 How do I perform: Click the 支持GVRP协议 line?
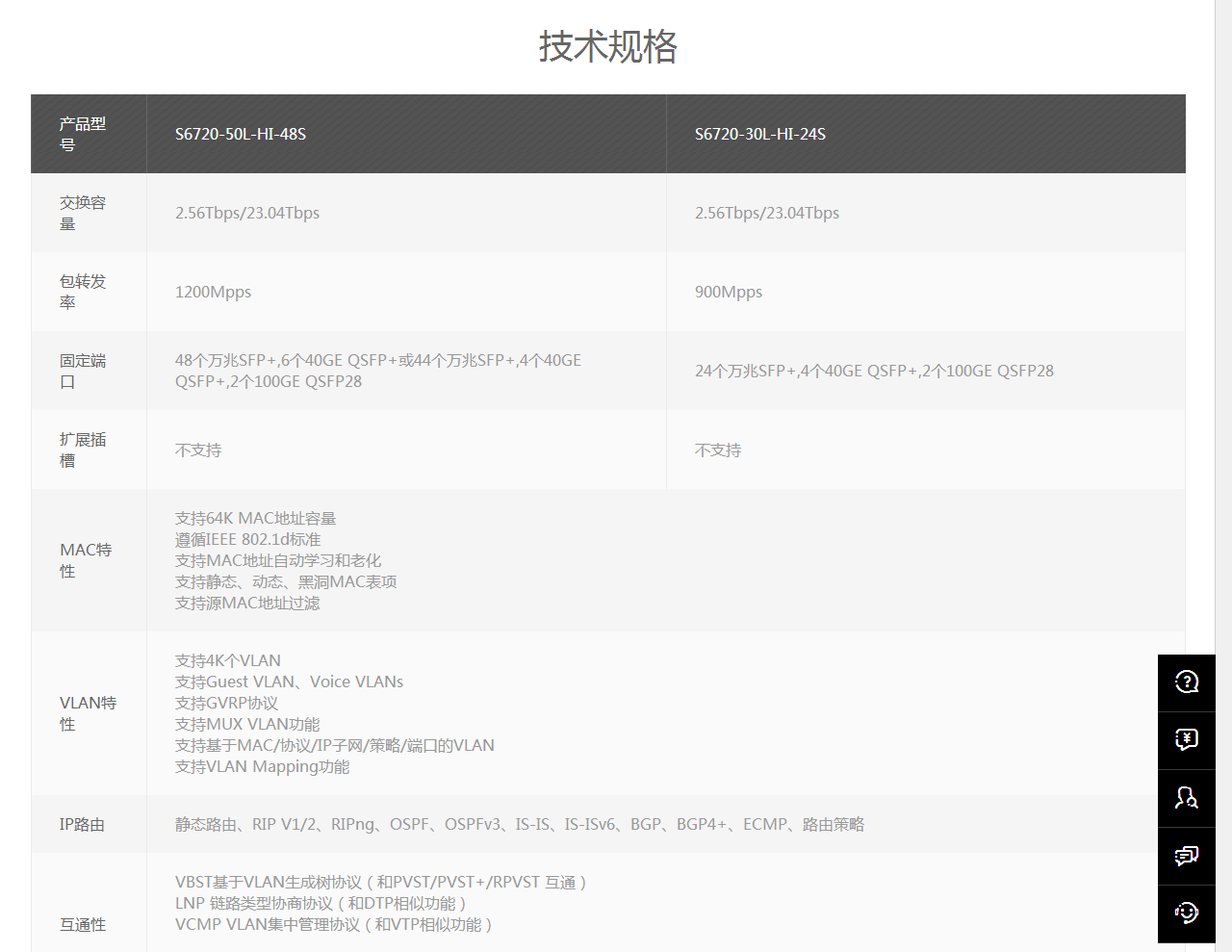click(226, 703)
